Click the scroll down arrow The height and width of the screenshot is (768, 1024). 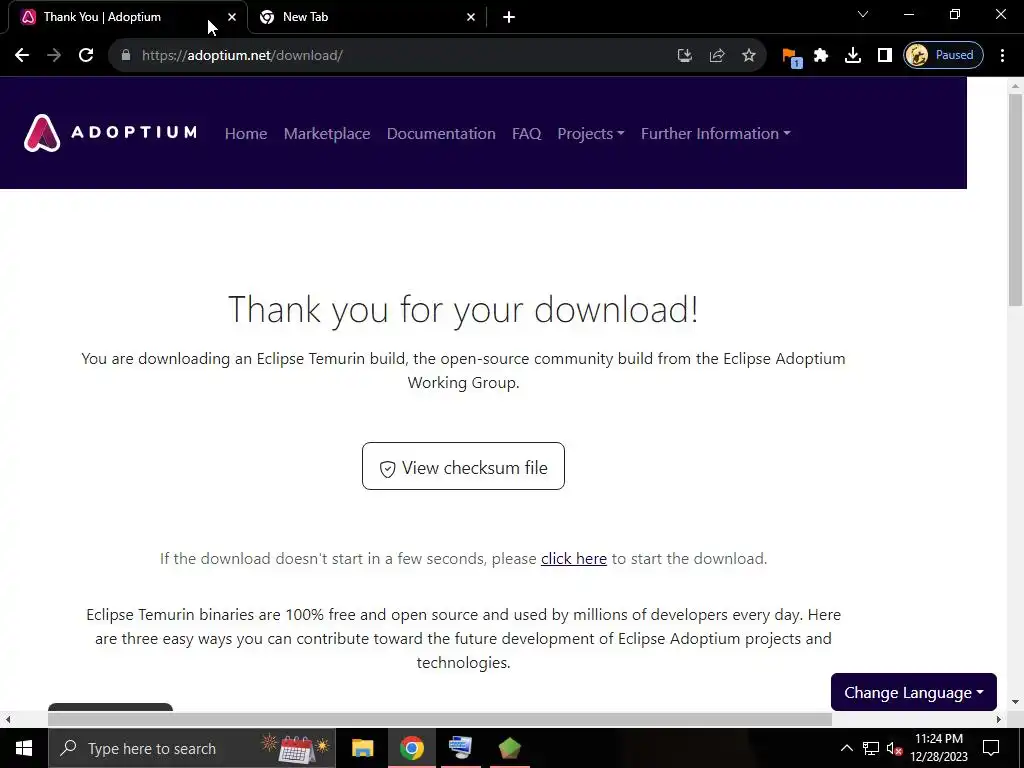click(1015, 703)
